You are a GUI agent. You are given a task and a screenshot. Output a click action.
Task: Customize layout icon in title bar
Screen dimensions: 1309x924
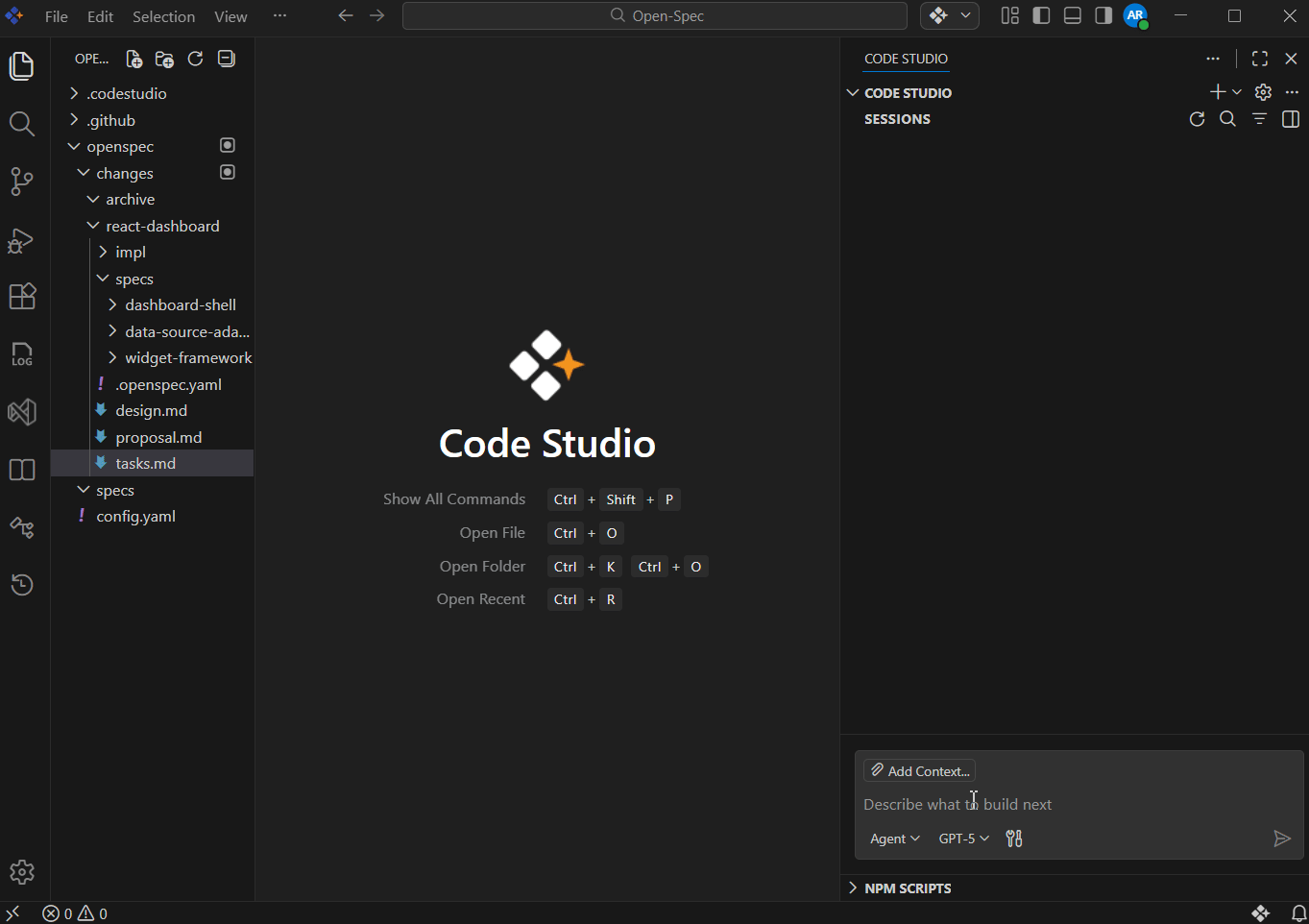tap(1009, 15)
